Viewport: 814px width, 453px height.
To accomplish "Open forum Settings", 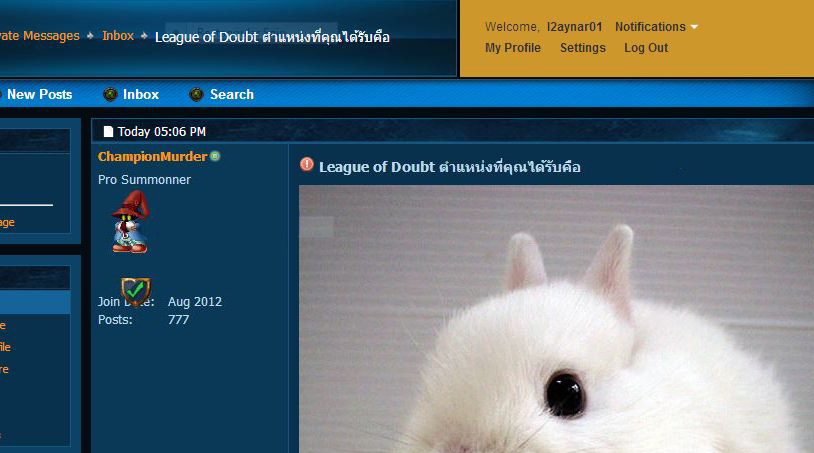I will [582, 48].
